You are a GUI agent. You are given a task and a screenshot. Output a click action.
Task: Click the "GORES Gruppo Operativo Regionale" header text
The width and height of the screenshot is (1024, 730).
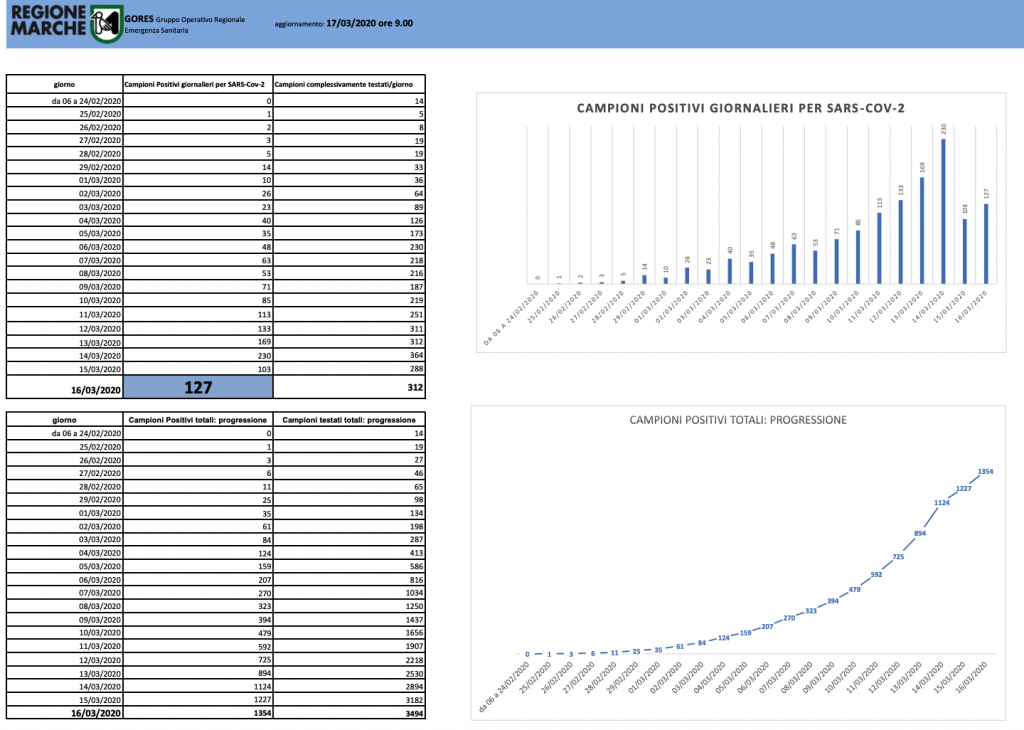click(x=185, y=19)
